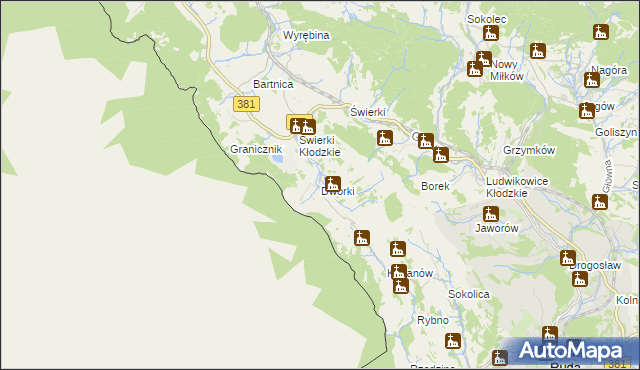This screenshot has width=640, height=370.
Task: Click the church icon above Jaworów label
Action: click(491, 214)
